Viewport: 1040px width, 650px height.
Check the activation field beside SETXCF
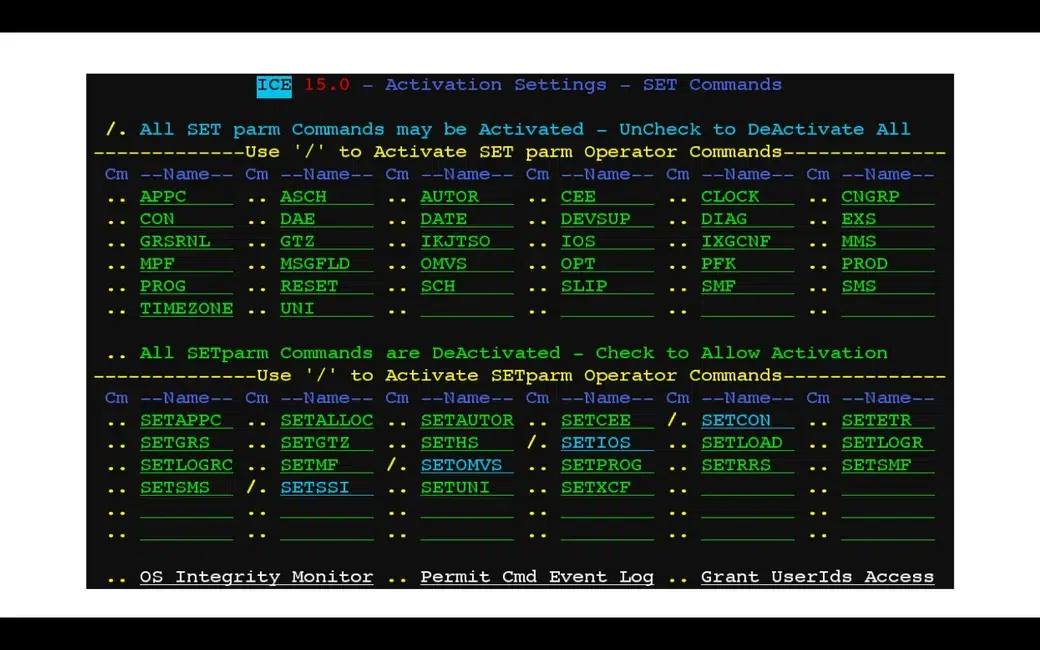[537, 489]
